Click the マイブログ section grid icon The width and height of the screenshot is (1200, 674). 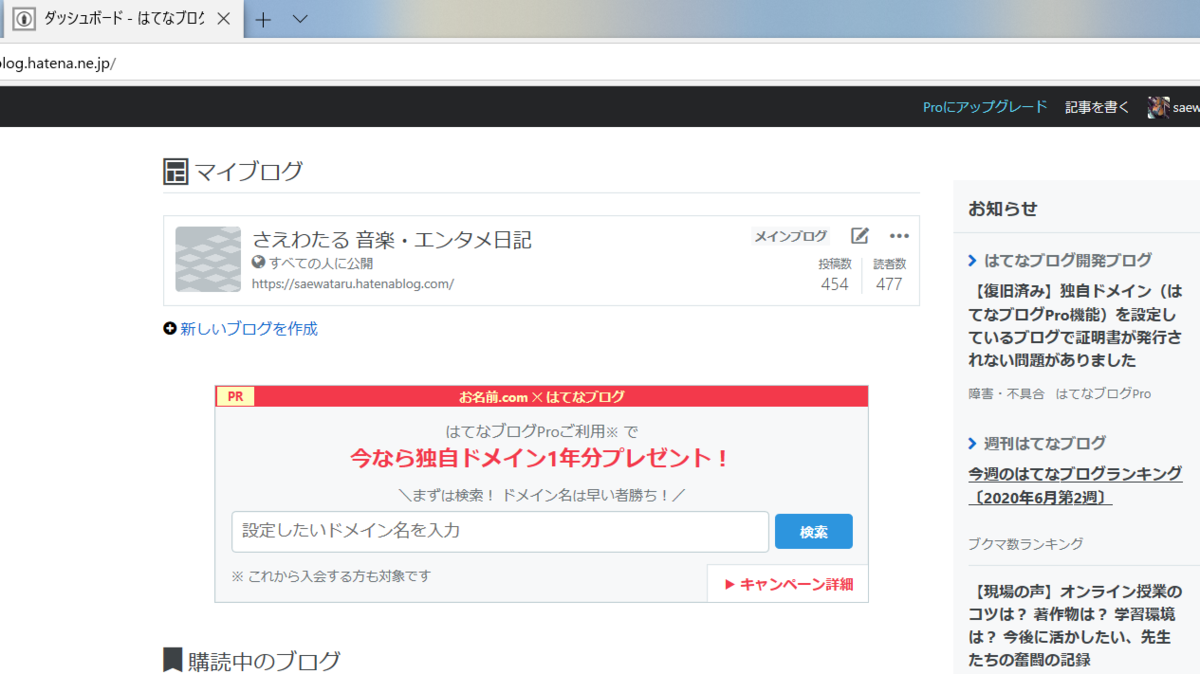pyautogui.click(x=175, y=171)
